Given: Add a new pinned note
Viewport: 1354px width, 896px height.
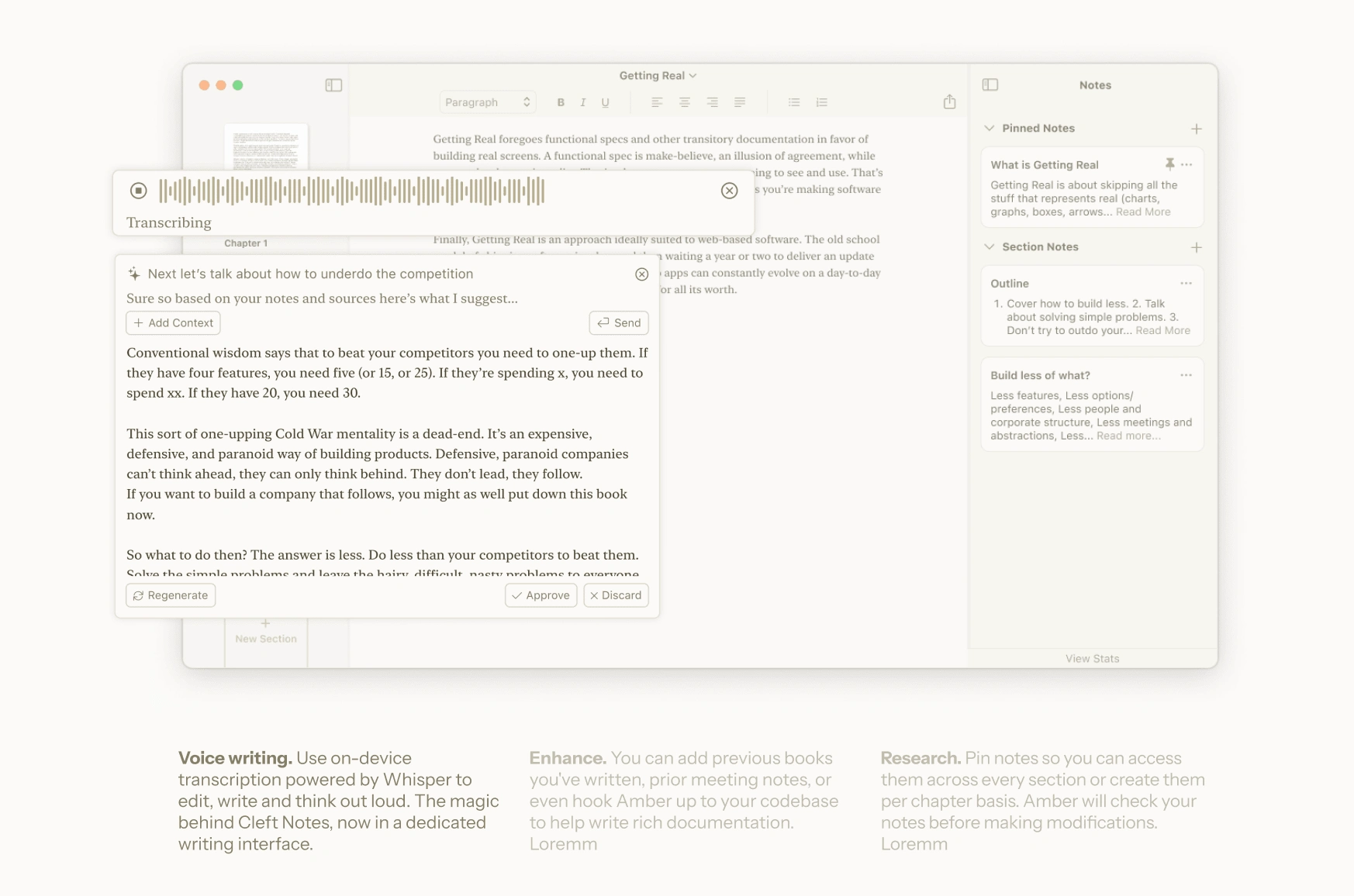Looking at the screenshot, I should coord(1196,129).
